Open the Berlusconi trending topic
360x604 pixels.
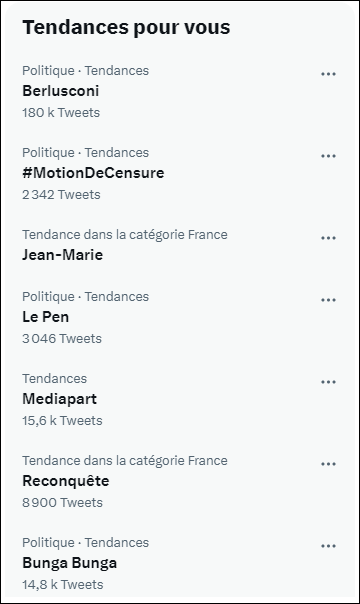(61, 91)
